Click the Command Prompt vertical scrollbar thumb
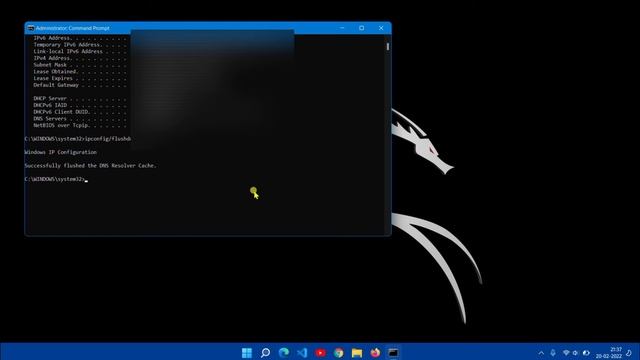Screen dimensions: 640x360 tap(387, 46)
